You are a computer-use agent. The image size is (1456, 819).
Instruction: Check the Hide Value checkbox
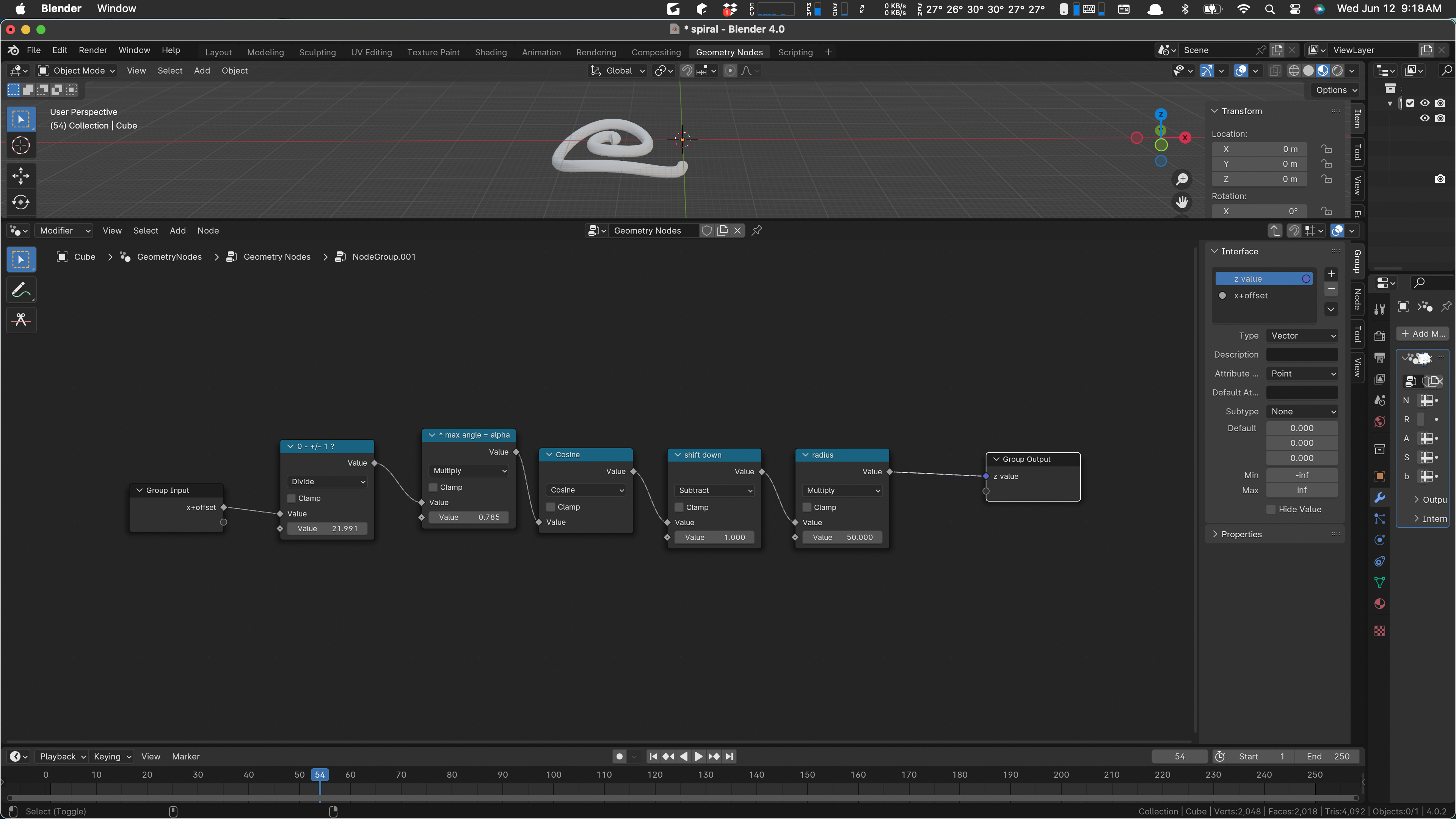click(1271, 509)
